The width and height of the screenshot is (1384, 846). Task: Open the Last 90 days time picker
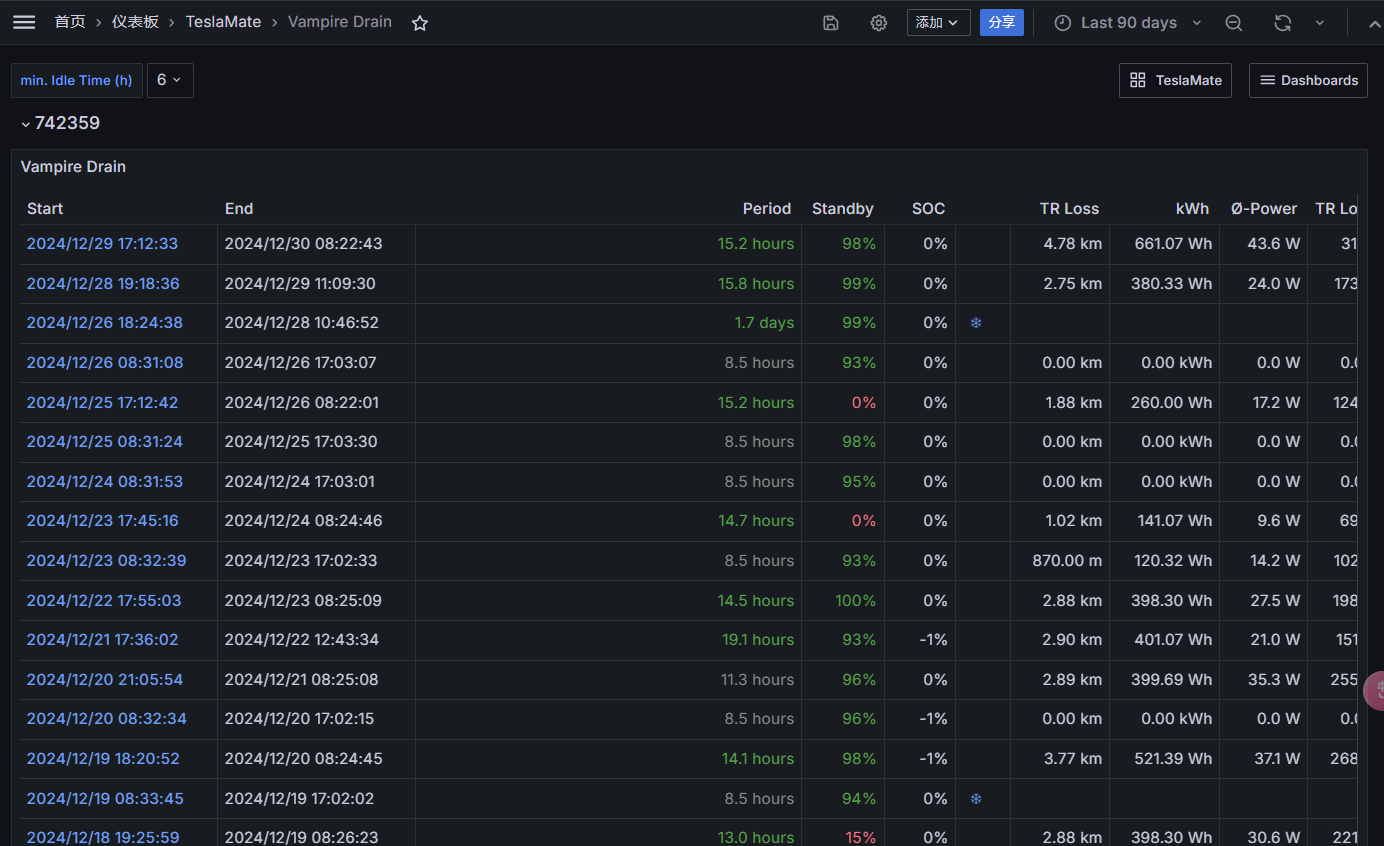(x=1128, y=23)
